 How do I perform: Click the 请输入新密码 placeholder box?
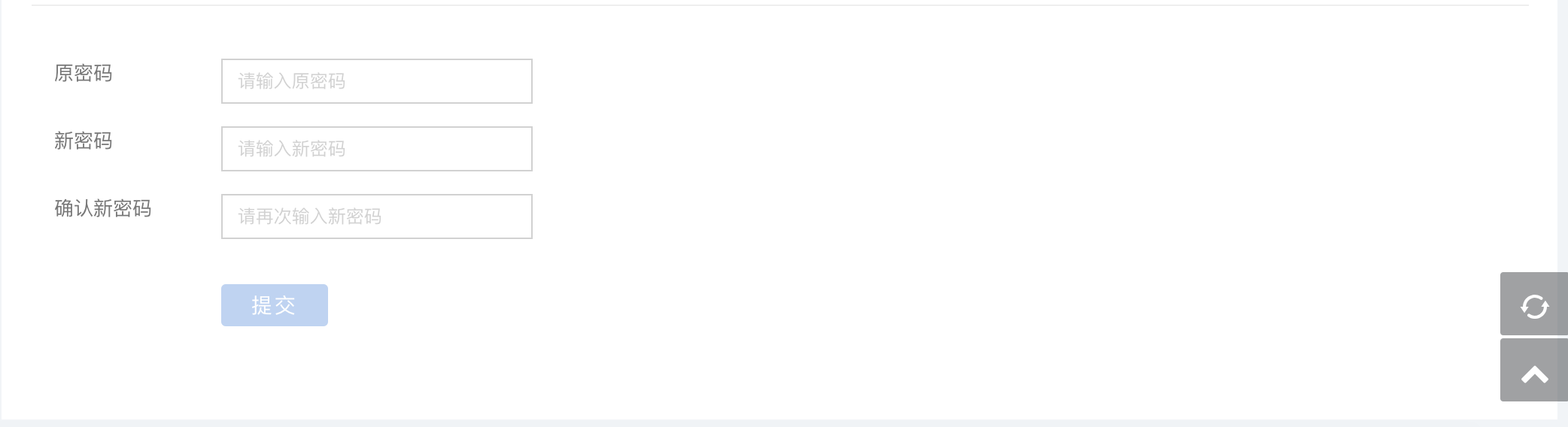click(376, 149)
